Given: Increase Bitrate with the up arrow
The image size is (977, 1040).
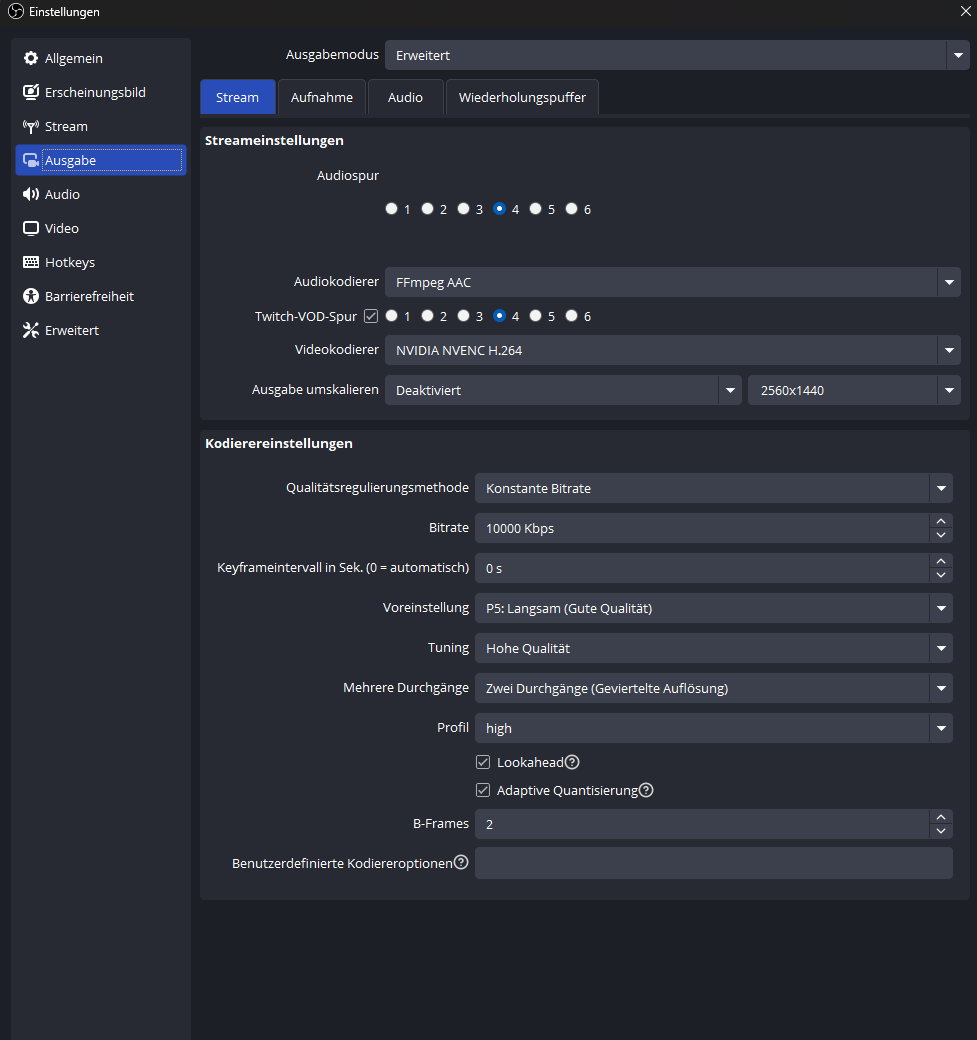Looking at the screenshot, I should tap(940, 521).
